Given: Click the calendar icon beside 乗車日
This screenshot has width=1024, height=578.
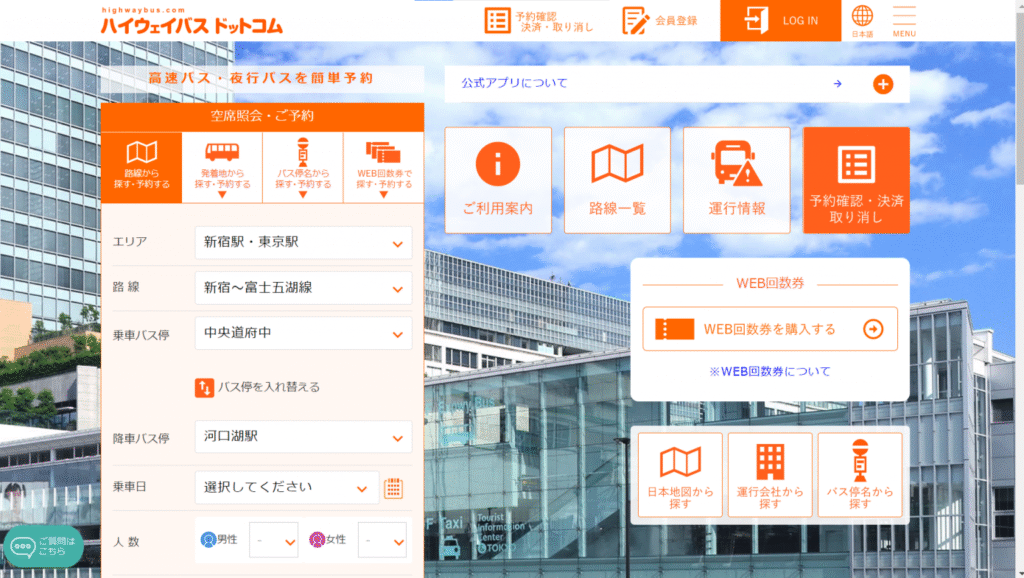Looking at the screenshot, I should click(x=394, y=488).
